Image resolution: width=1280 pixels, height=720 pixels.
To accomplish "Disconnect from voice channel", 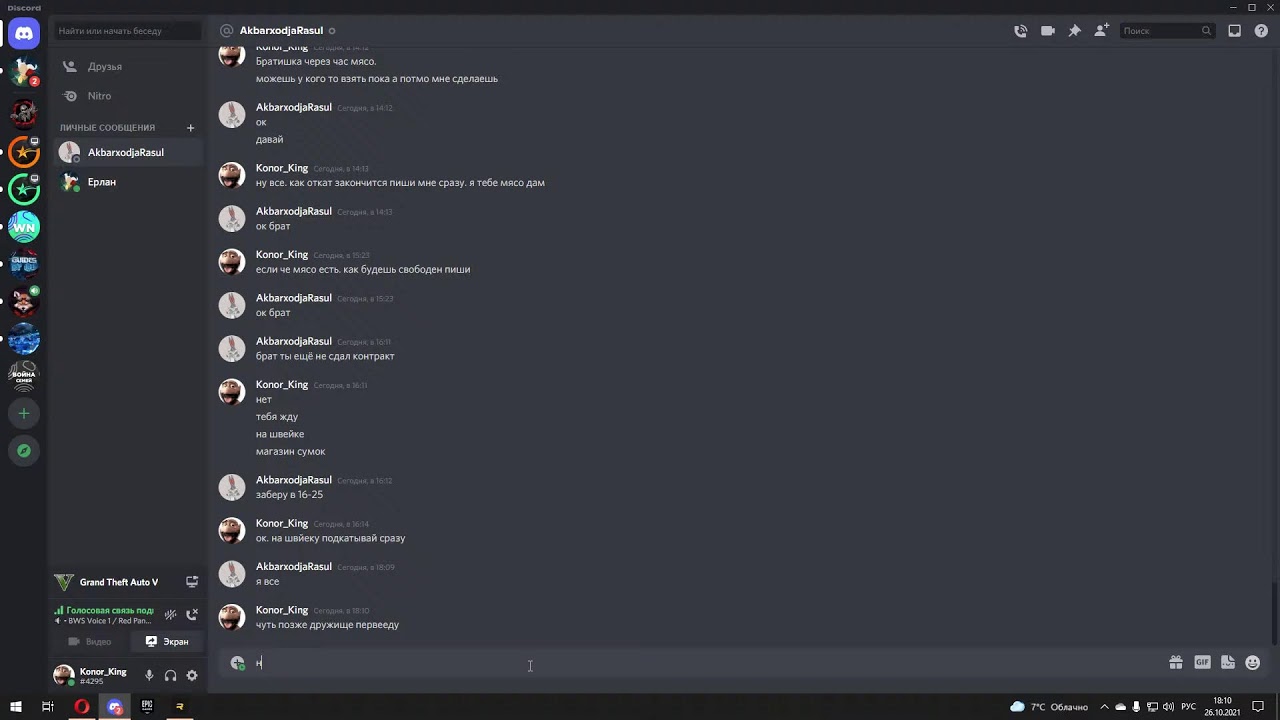I will 192,615.
